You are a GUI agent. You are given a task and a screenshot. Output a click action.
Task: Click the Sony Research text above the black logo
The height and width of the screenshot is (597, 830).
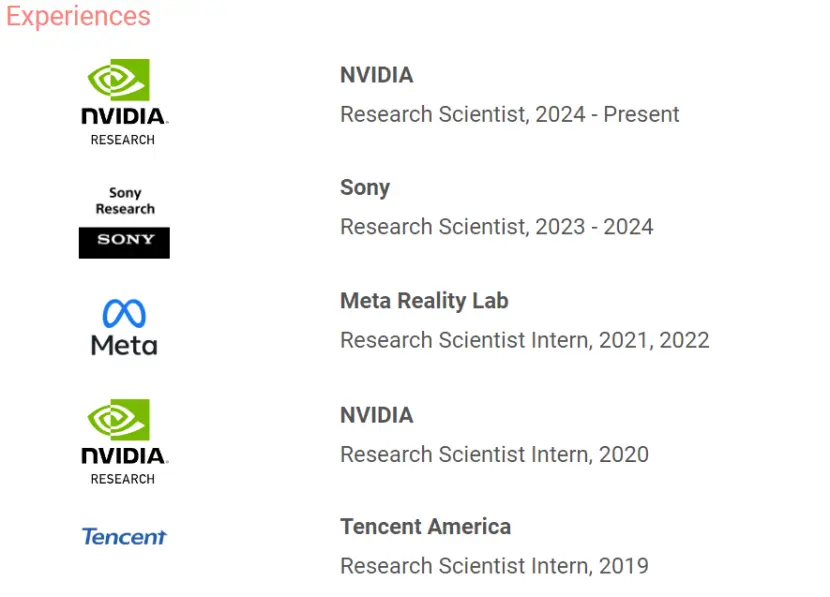tap(125, 201)
